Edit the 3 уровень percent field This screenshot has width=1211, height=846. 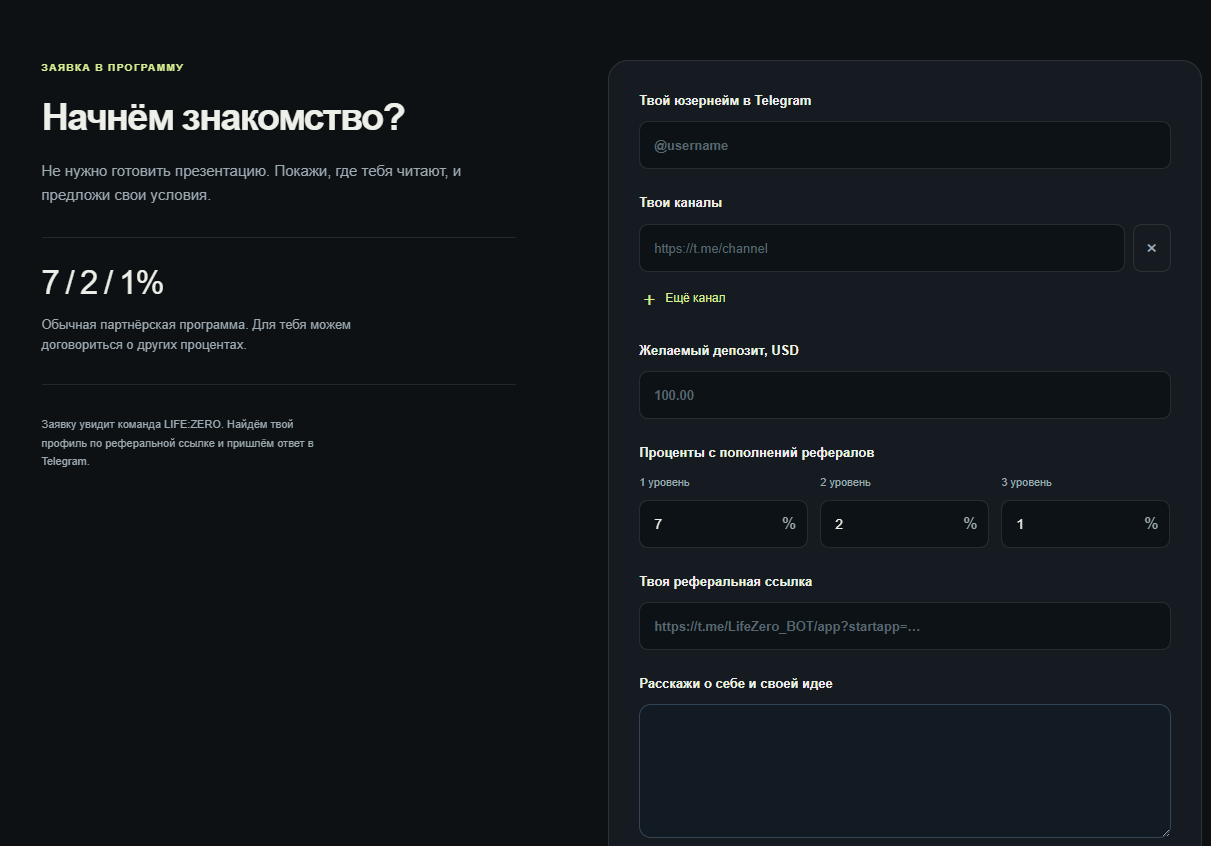pyautogui.click(x=1085, y=524)
